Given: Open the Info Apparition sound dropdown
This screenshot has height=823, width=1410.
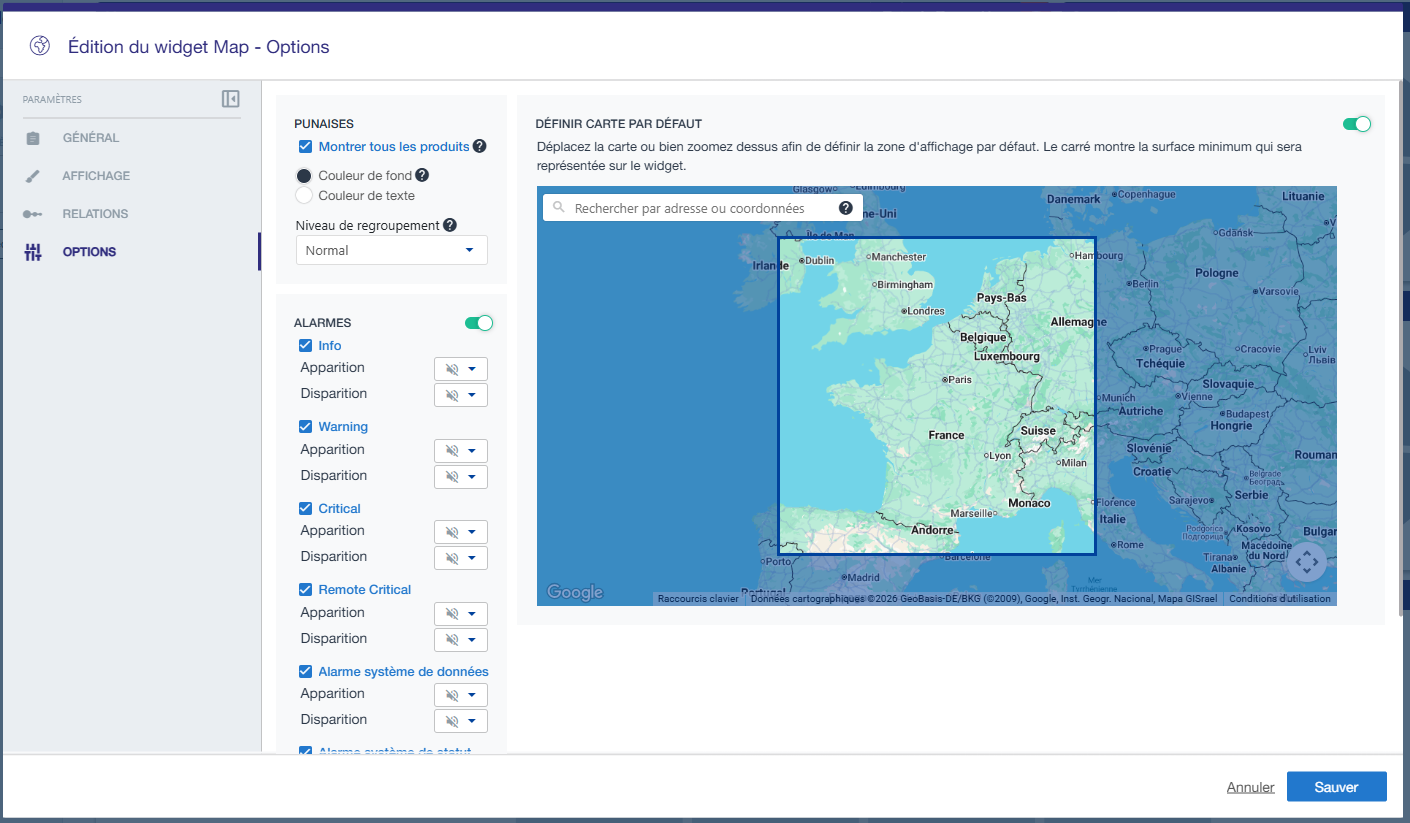Looking at the screenshot, I should (x=461, y=369).
